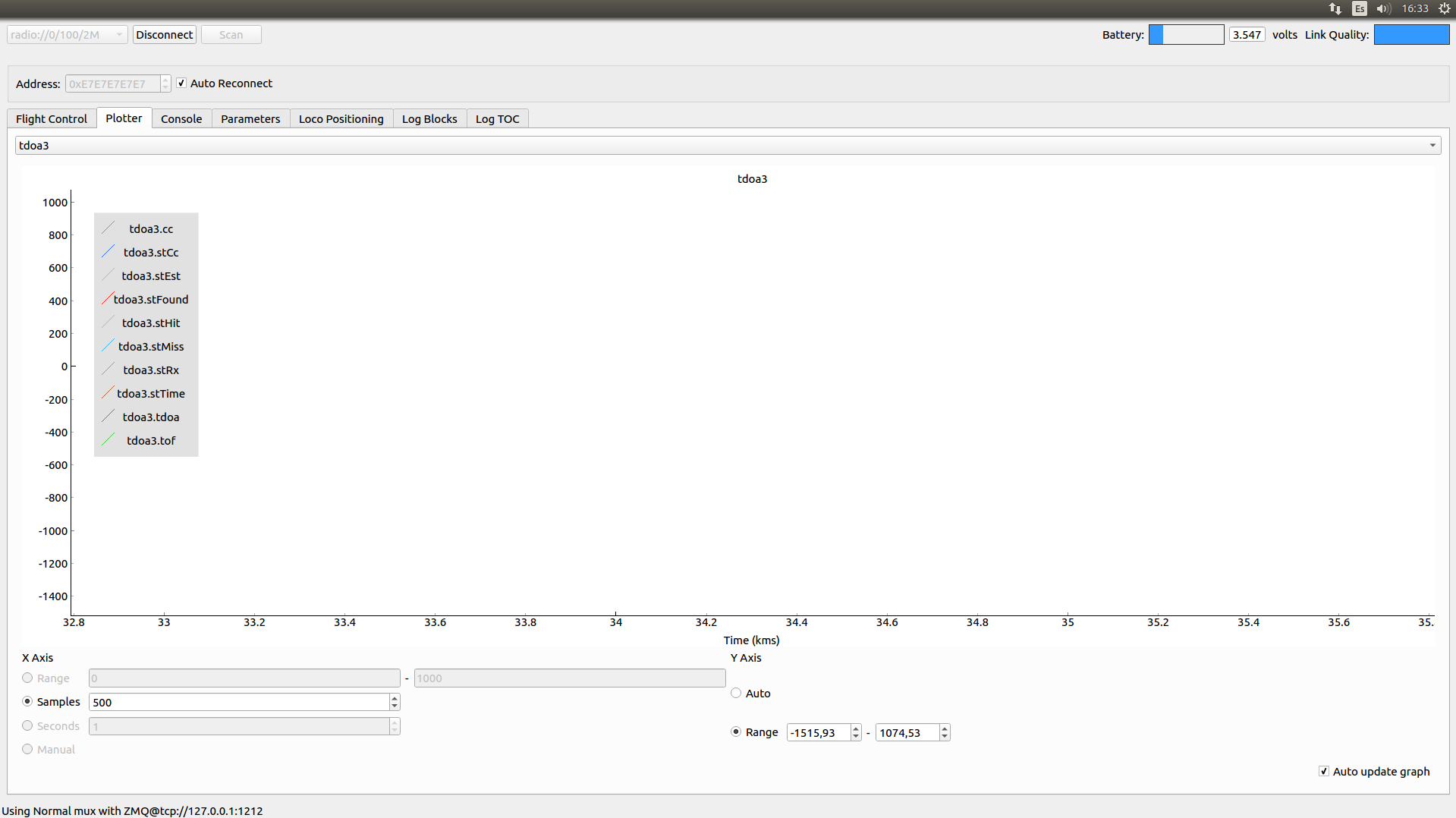The width and height of the screenshot is (1456, 818).
Task: Open the Es keyboard layout indicator
Action: [x=1359, y=9]
